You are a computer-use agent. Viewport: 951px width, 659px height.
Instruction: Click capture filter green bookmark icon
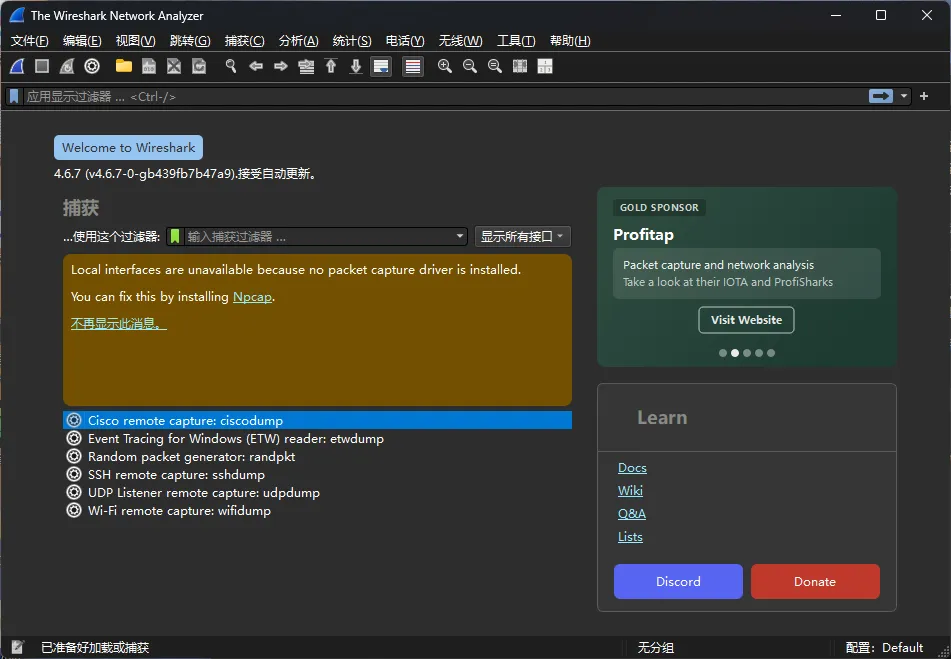click(x=175, y=236)
